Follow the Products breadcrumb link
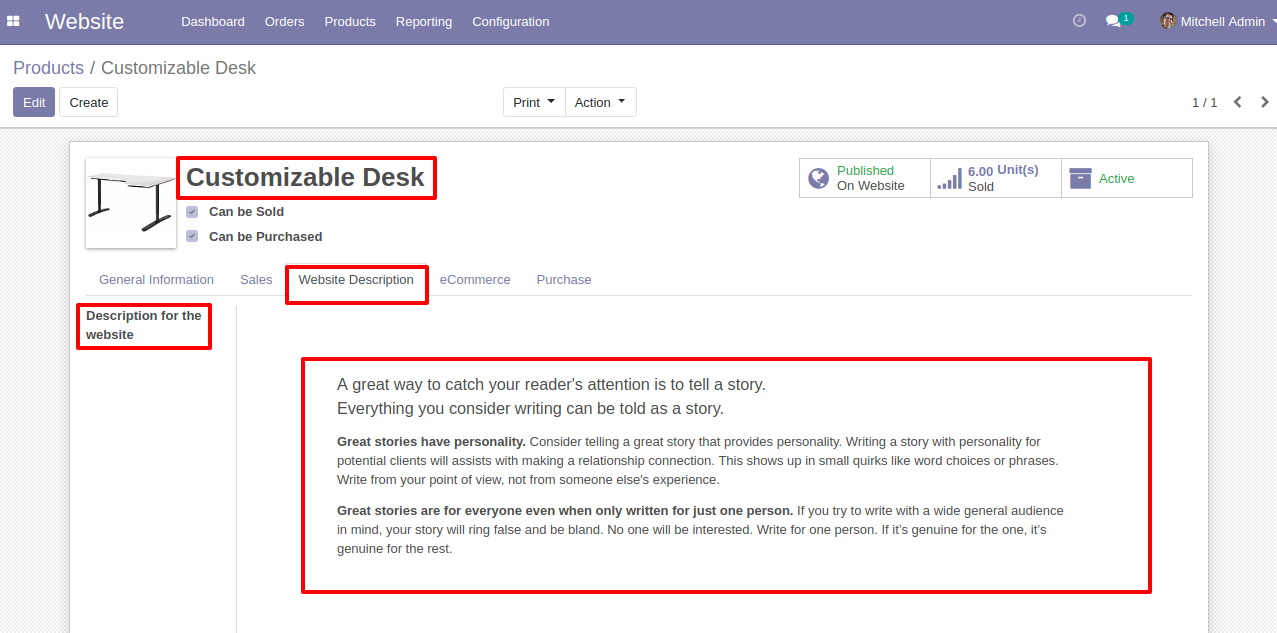Image resolution: width=1277 pixels, height=633 pixels. pos(48,68)
